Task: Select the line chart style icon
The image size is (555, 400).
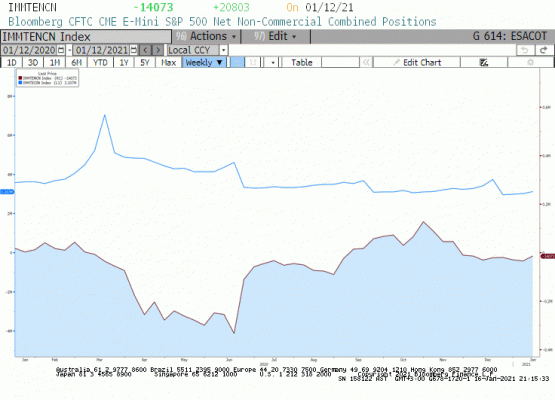Action: pyautogui.click(x=238, y=62)
